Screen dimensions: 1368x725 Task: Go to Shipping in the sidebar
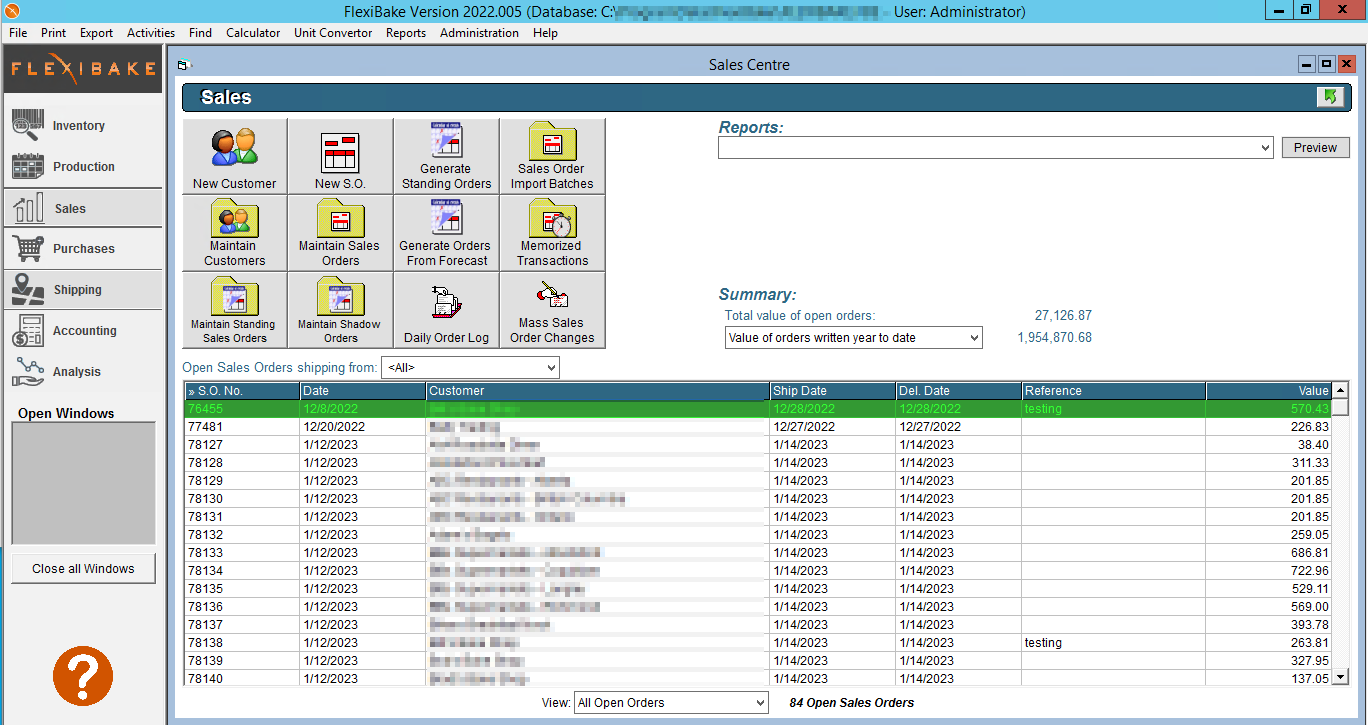82,290
